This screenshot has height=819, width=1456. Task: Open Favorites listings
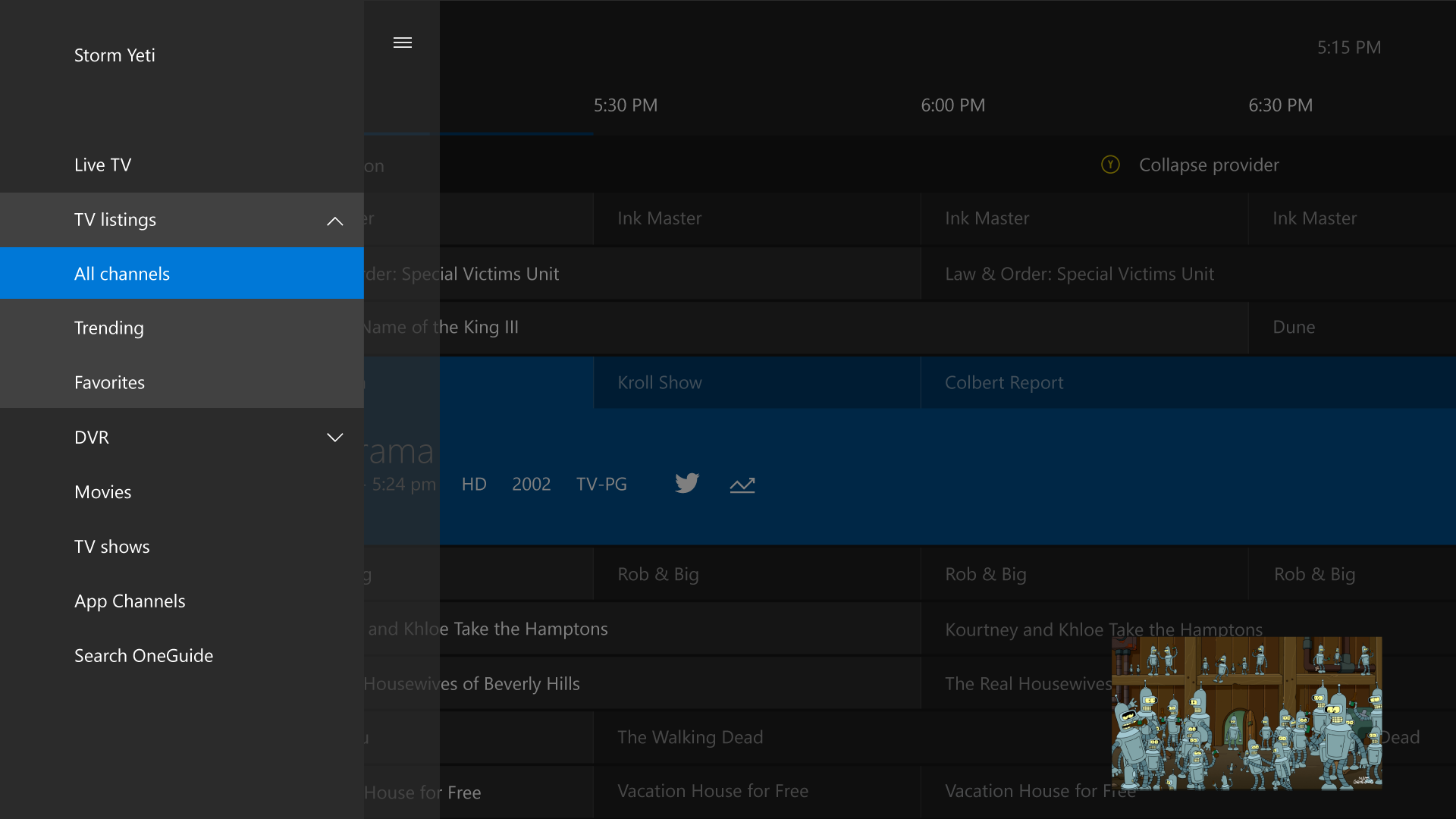(110, 383)
